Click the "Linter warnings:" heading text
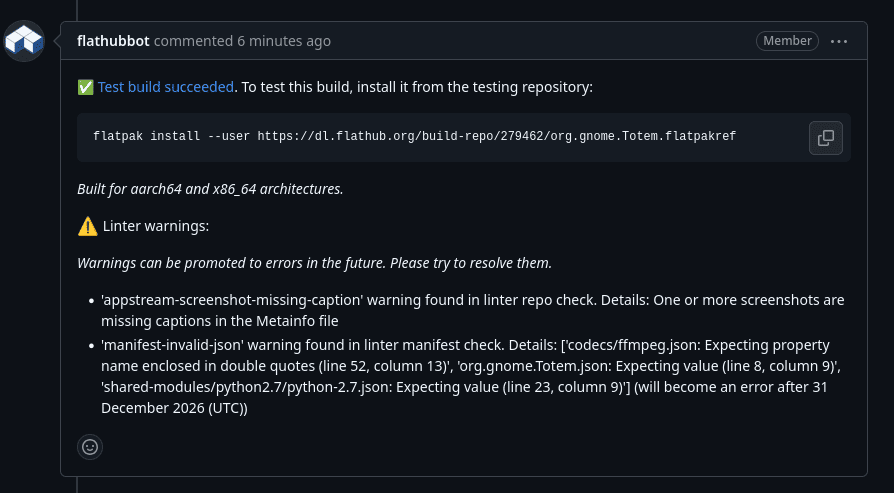The image size is (894, 493). pos(155,226)
